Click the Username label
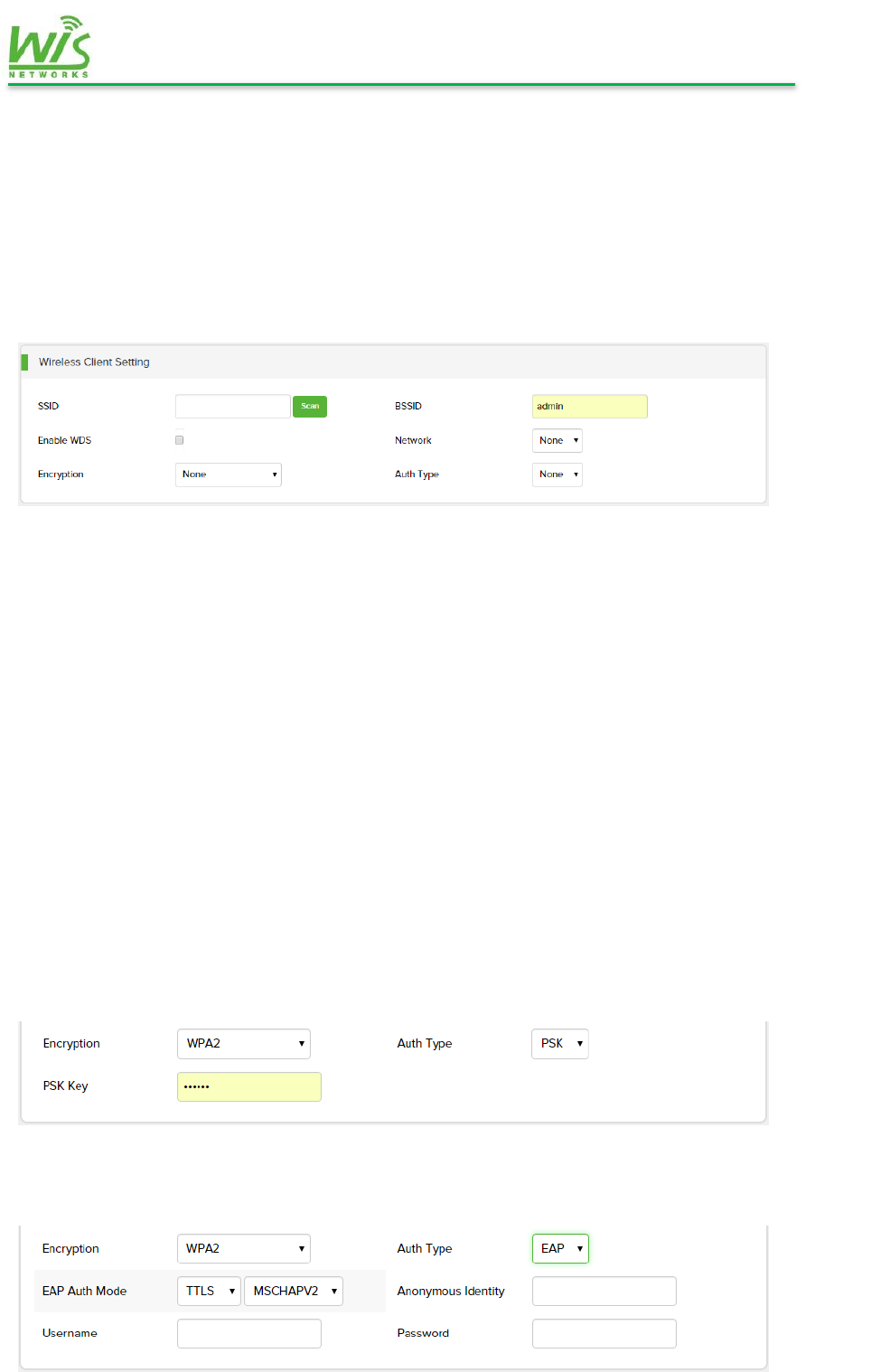 pyautogui.click(x=70, y=1333)
